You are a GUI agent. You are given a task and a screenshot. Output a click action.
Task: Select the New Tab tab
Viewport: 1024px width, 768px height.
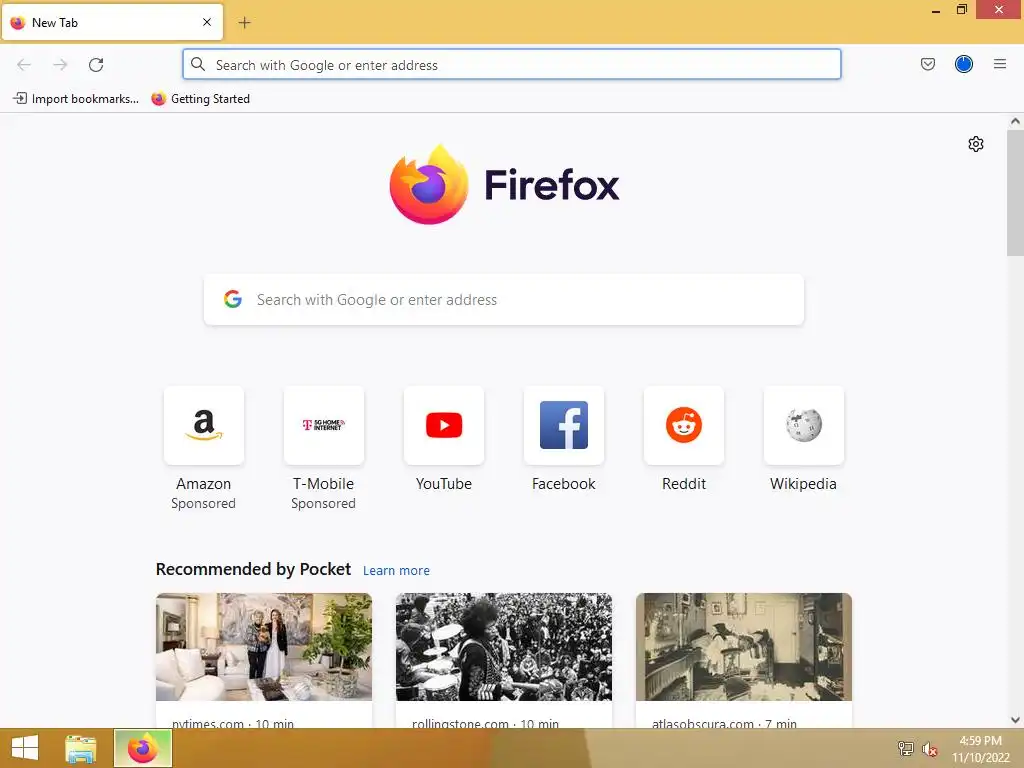(x=112, y=23)
